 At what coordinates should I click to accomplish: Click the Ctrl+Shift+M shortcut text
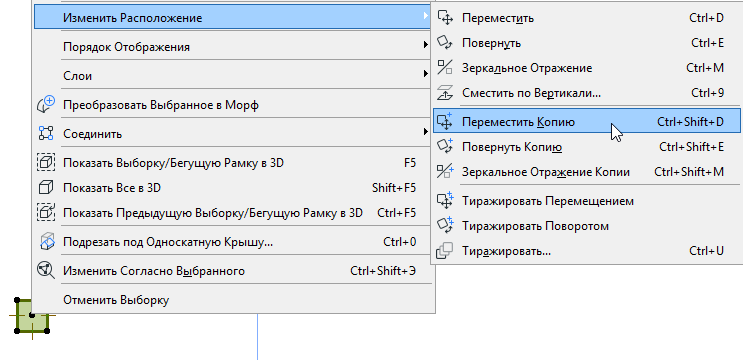[689, 171]
